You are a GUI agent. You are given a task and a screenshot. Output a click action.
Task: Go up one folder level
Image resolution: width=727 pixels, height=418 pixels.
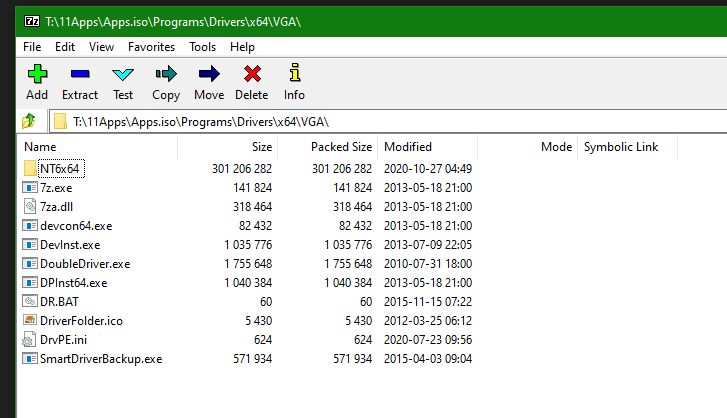tap(29, 121)
